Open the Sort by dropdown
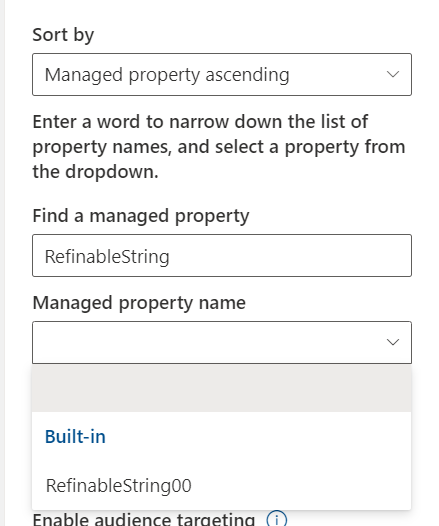This screenshot has width=439, height=526. click(222, 74)
